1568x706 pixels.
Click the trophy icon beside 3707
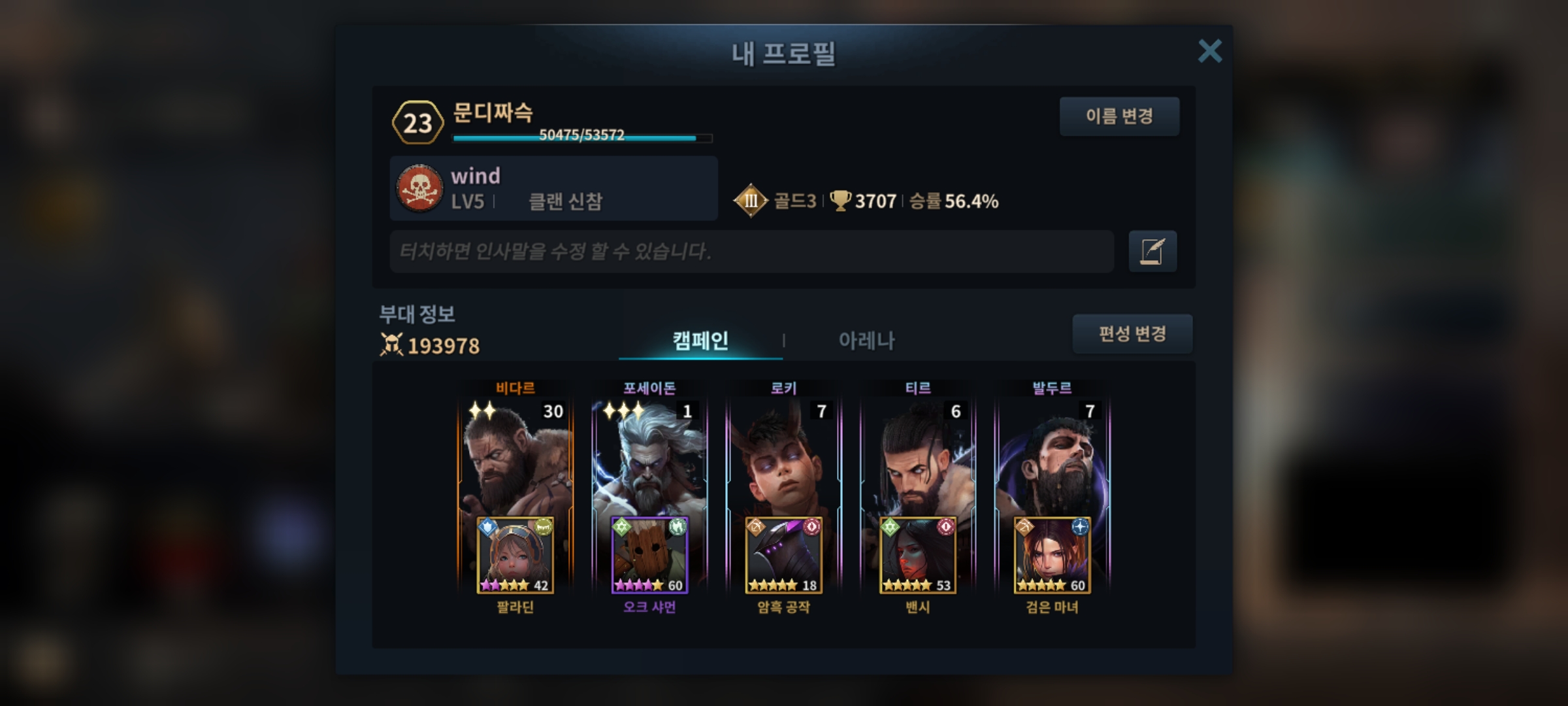[840, 201]
